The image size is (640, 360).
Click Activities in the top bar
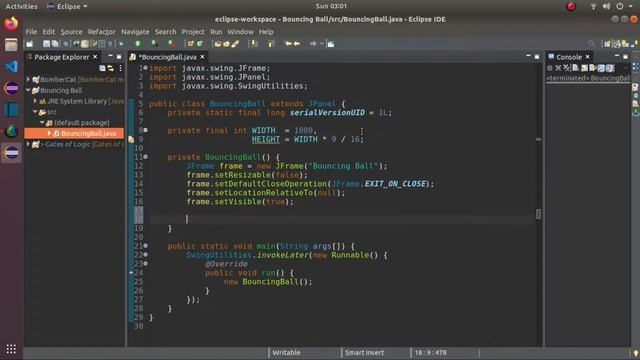pyautogui.click(x=21, y=7)
